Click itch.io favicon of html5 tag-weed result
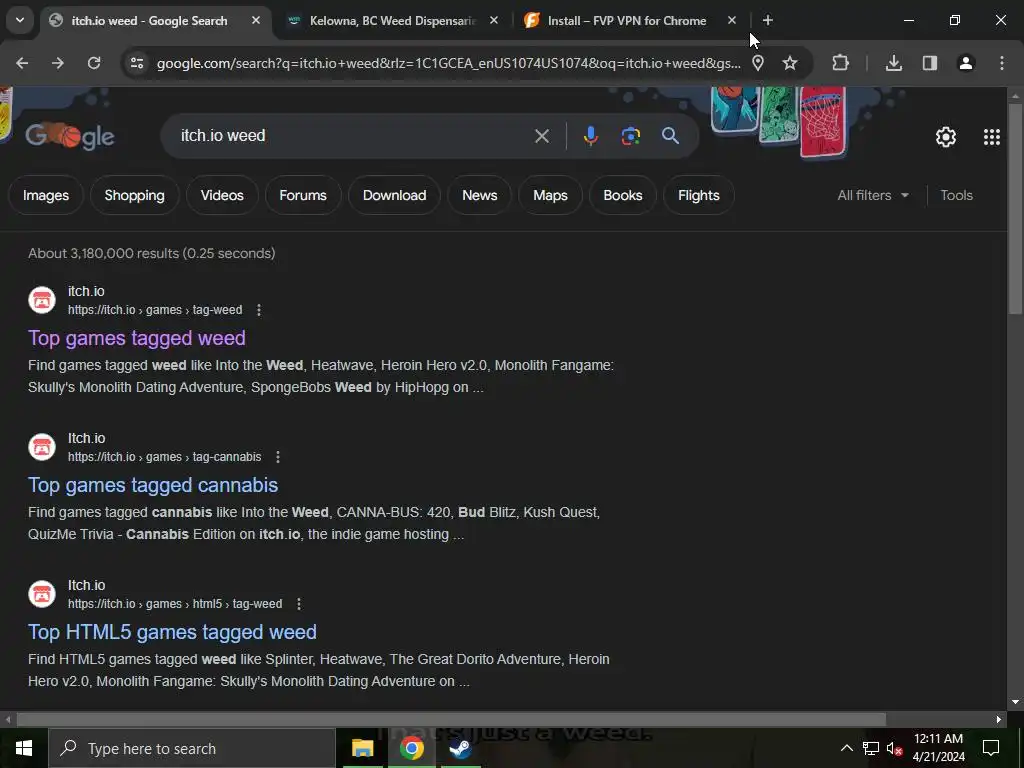The image size is (1024, 768). [x=42, y=594]
